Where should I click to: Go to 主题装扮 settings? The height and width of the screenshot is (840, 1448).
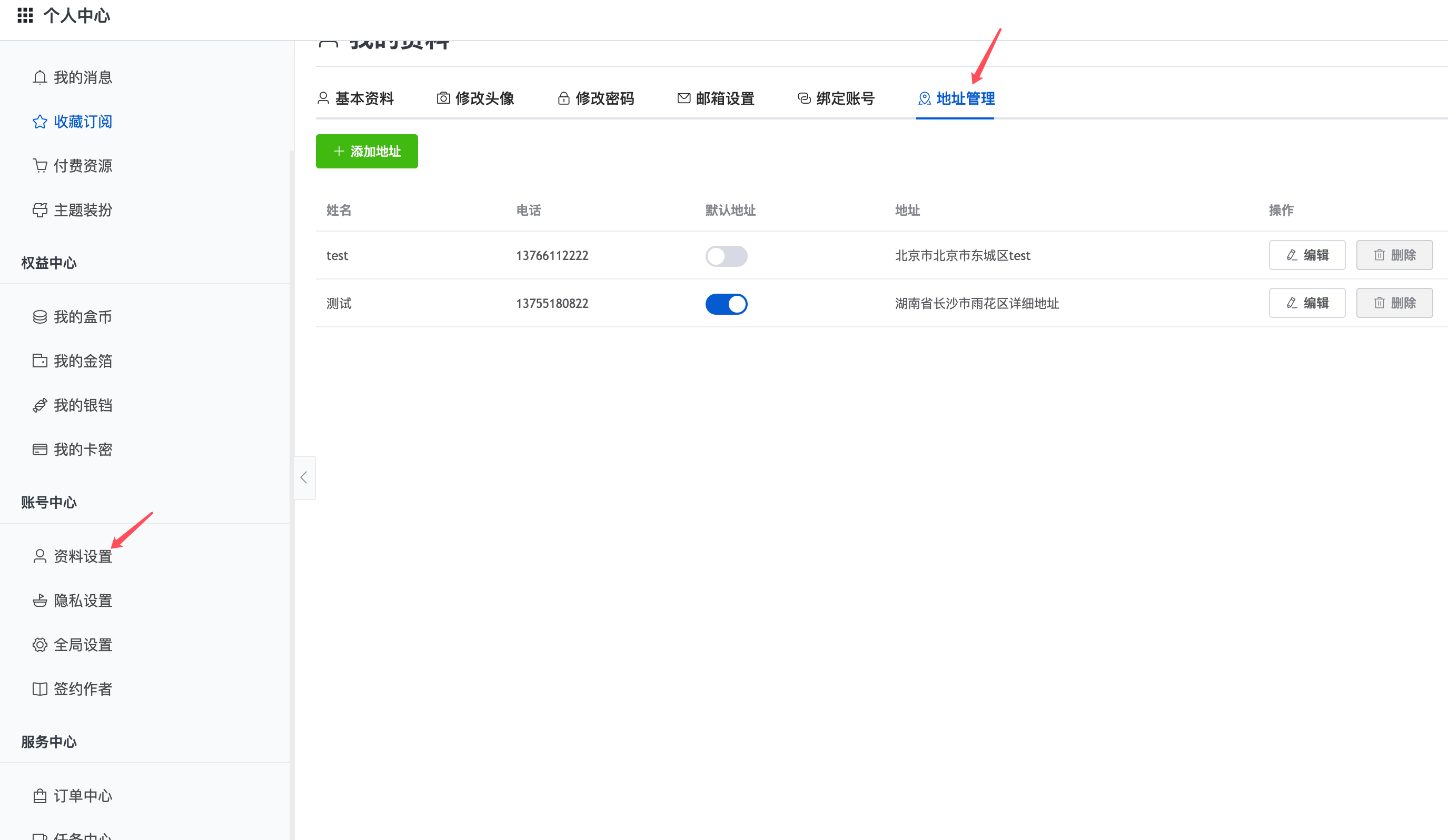83,210
